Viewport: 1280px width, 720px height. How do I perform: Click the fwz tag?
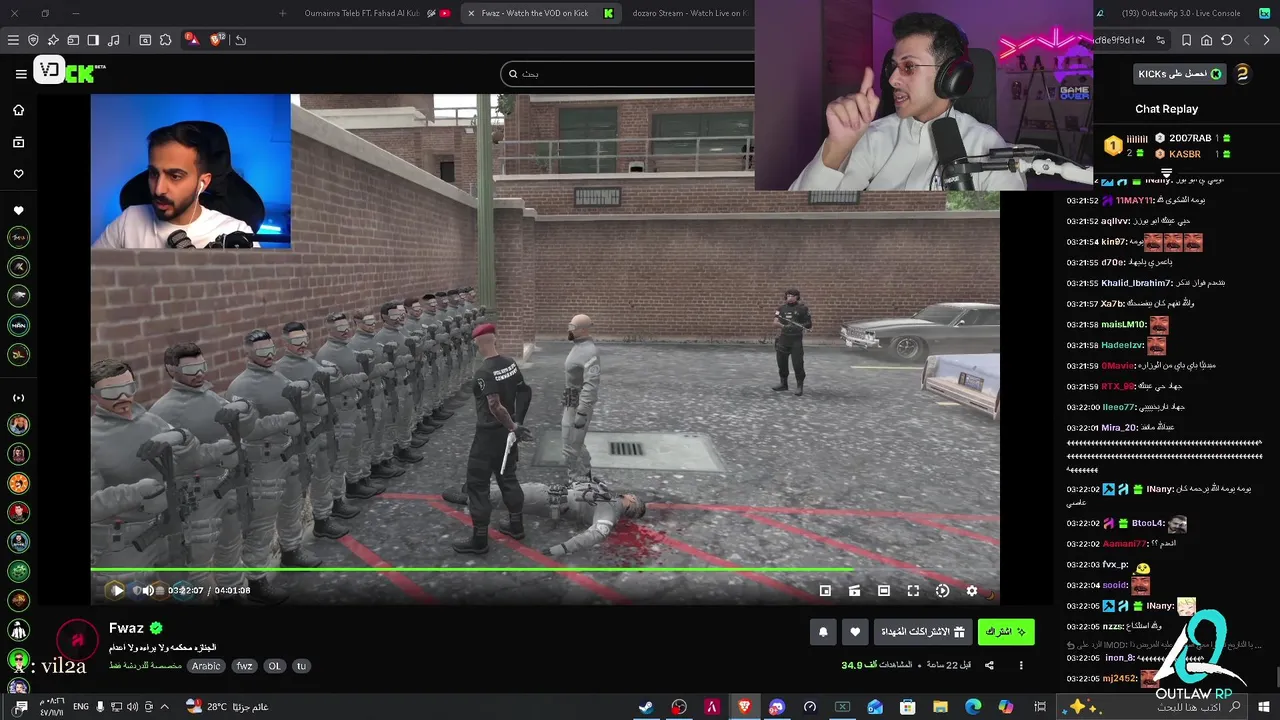[244, 666]
